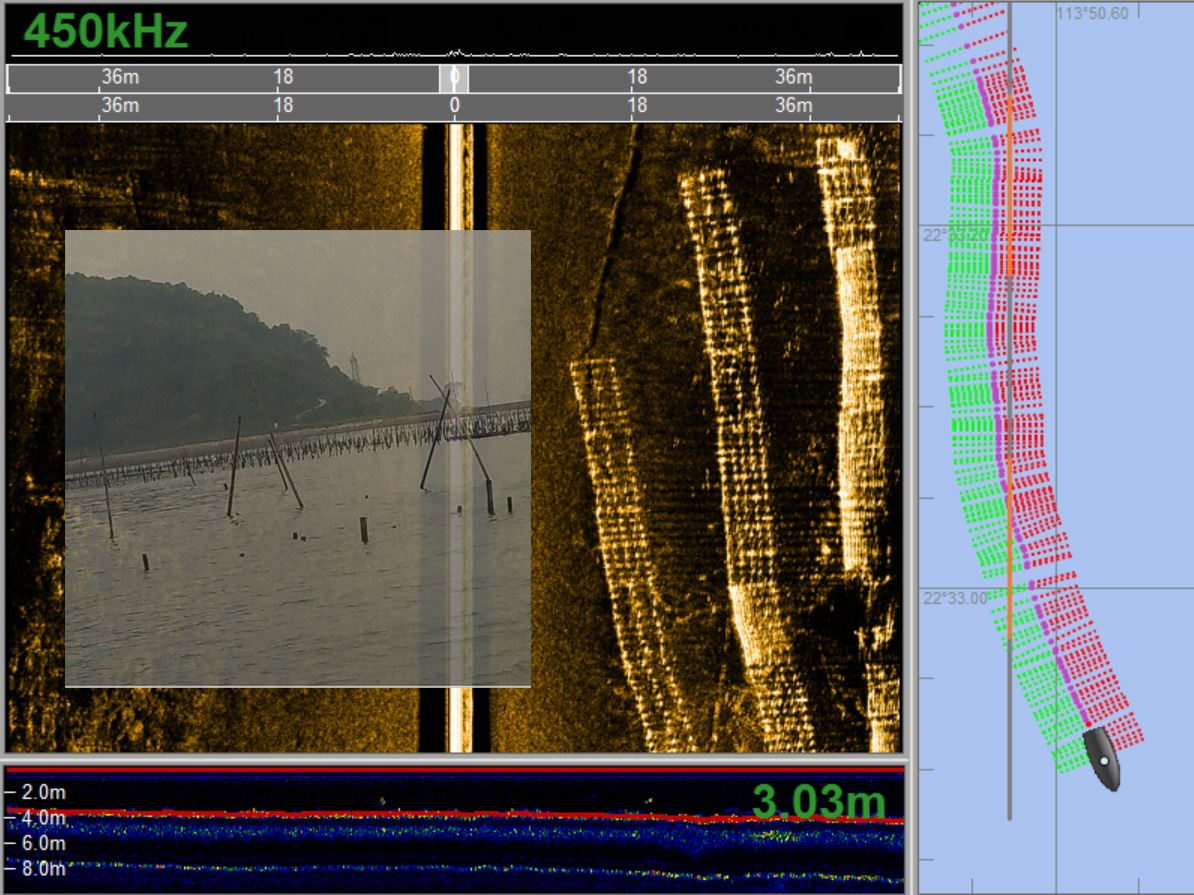
Task: Click the 3.03m depth reading
Action: coord(818,802)
